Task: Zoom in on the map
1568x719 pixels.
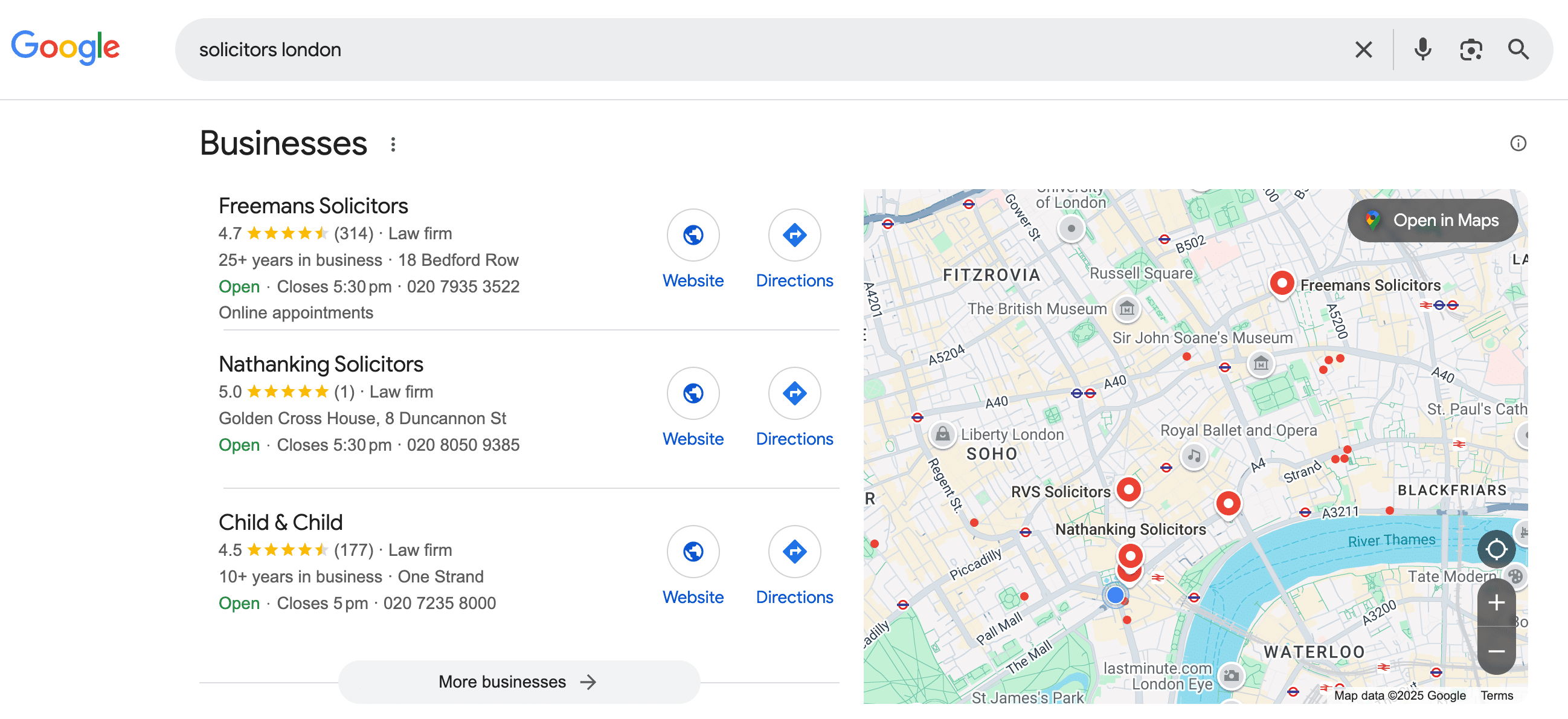Action: tap(1497, 603)
